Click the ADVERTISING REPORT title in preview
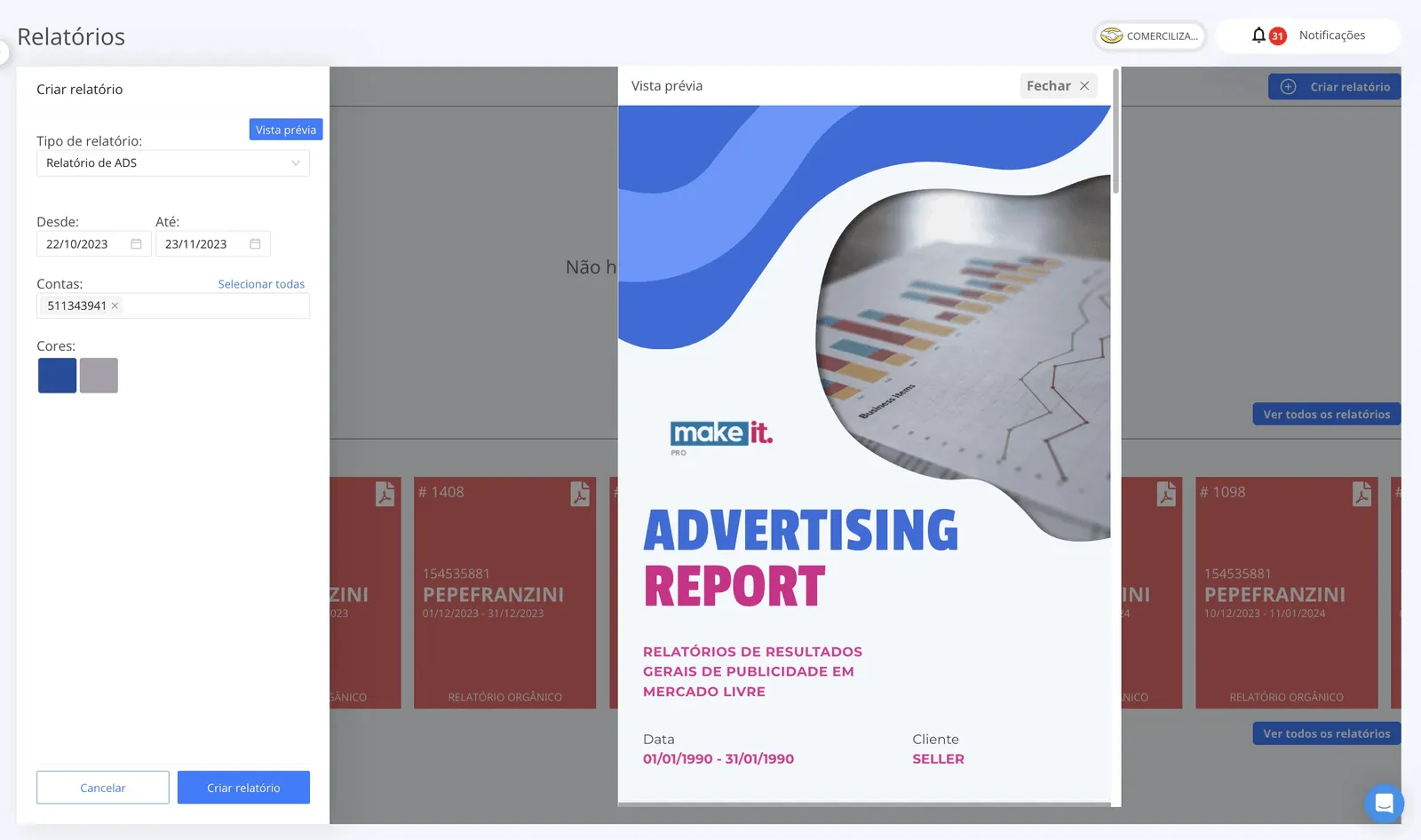Image resolution: width=1421 pixels, height=840 pixels. 800,559
